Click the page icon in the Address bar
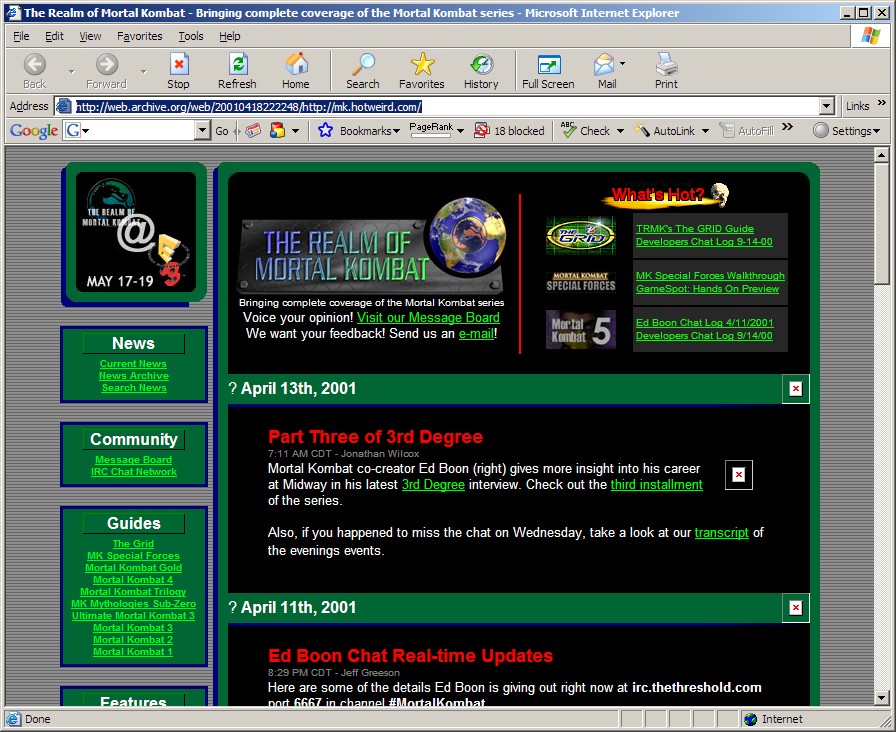Viewport: 896px width, 732px height. tap(63, 106)
